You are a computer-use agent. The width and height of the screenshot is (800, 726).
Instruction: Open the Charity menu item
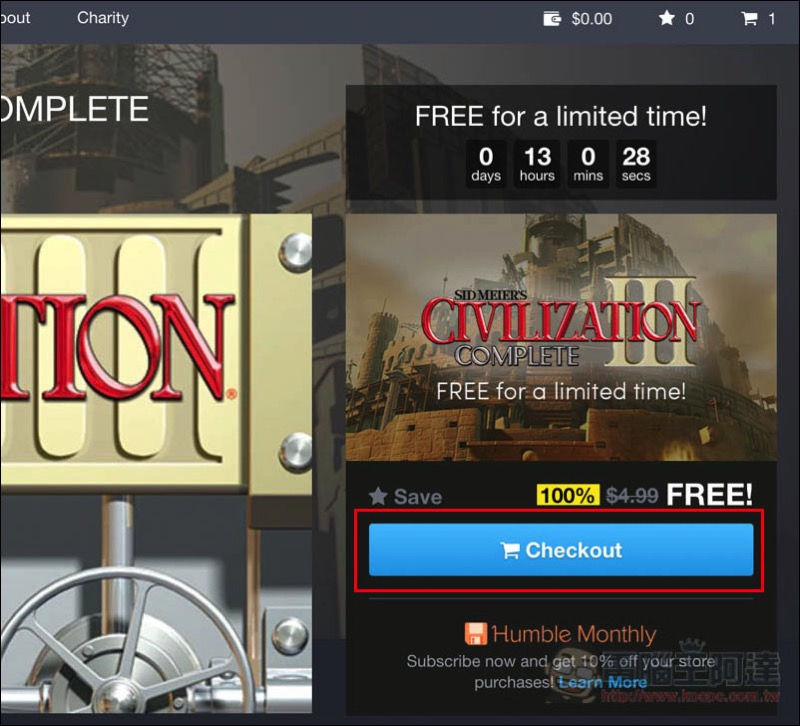[103, 18]
